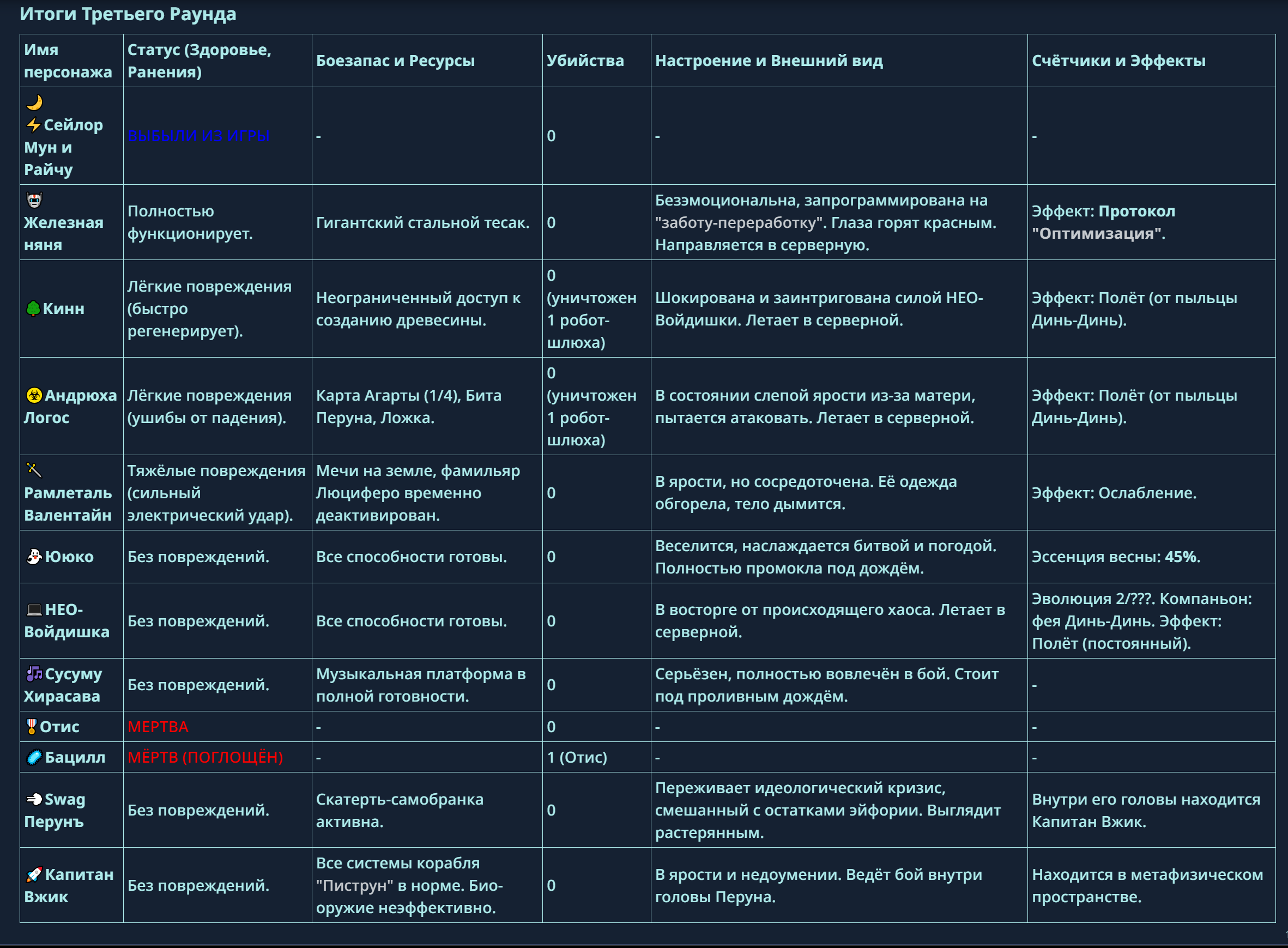Click the pill icon by Бацилл
The image size is (1288, 948).
34,758
